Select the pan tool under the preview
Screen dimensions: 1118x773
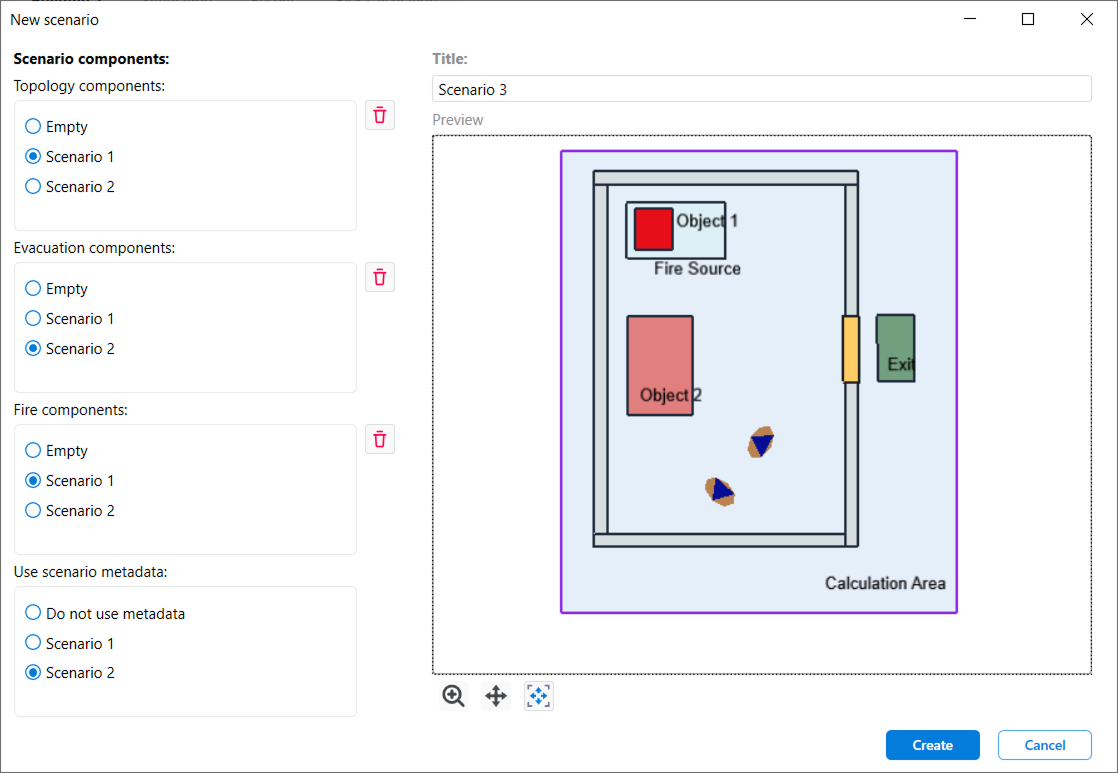coord(495,696)
